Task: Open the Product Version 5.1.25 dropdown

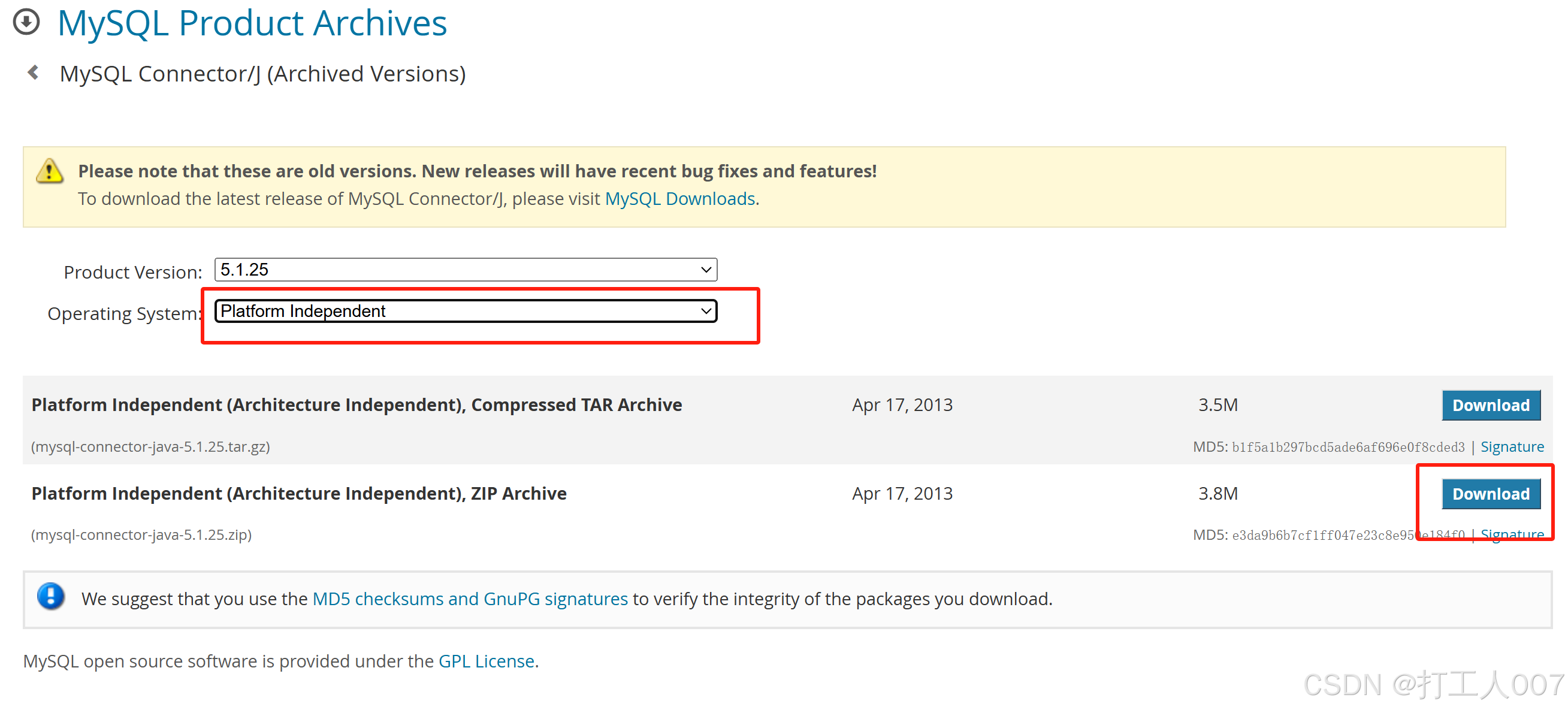Action: click(x=465, y=270)
